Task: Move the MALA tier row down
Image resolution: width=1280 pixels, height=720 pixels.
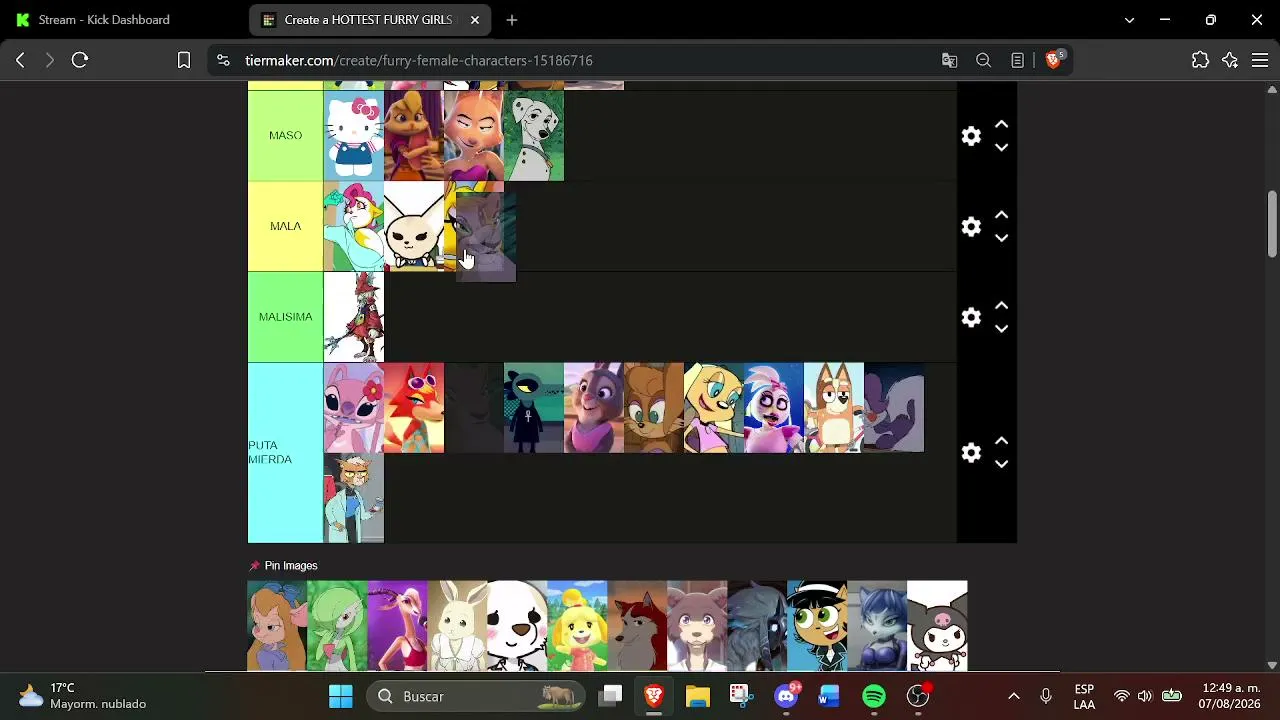Action: [x=1001, y=238]
